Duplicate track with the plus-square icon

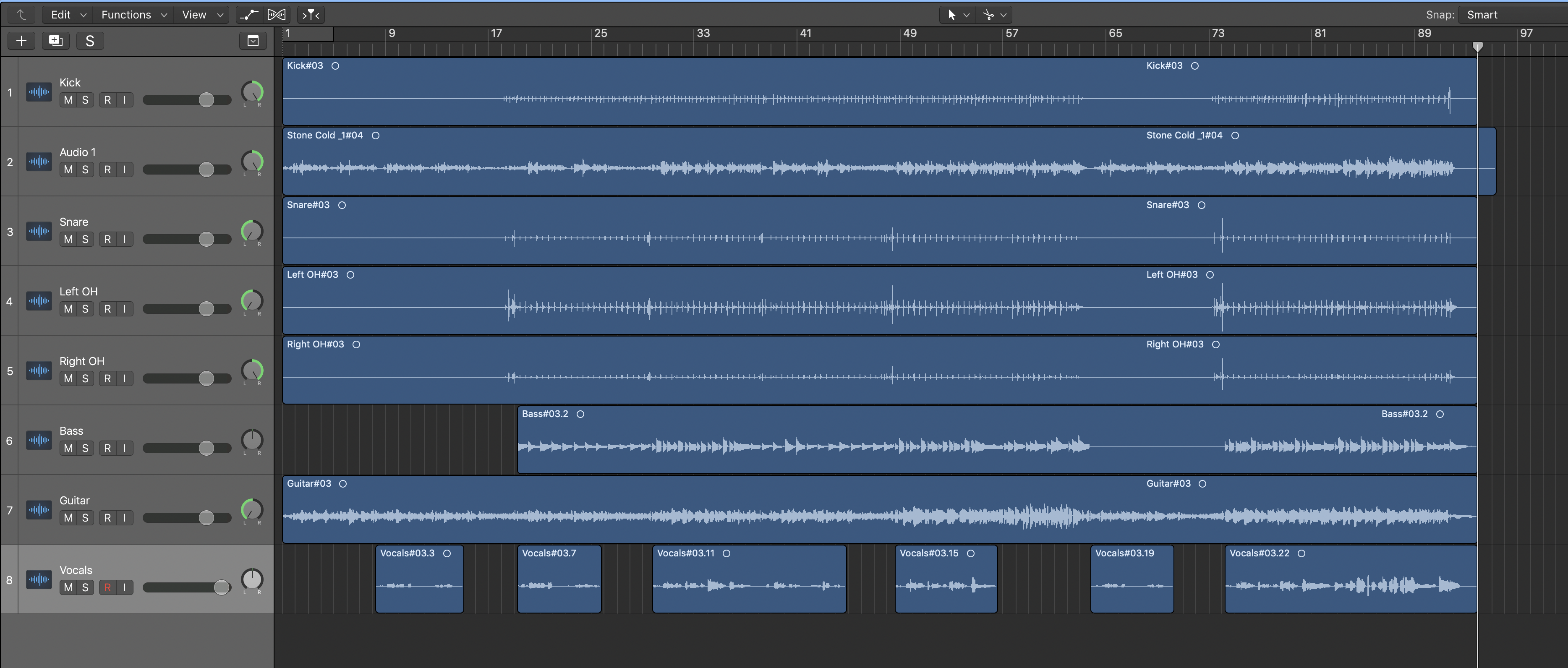(x=55, y=41)
